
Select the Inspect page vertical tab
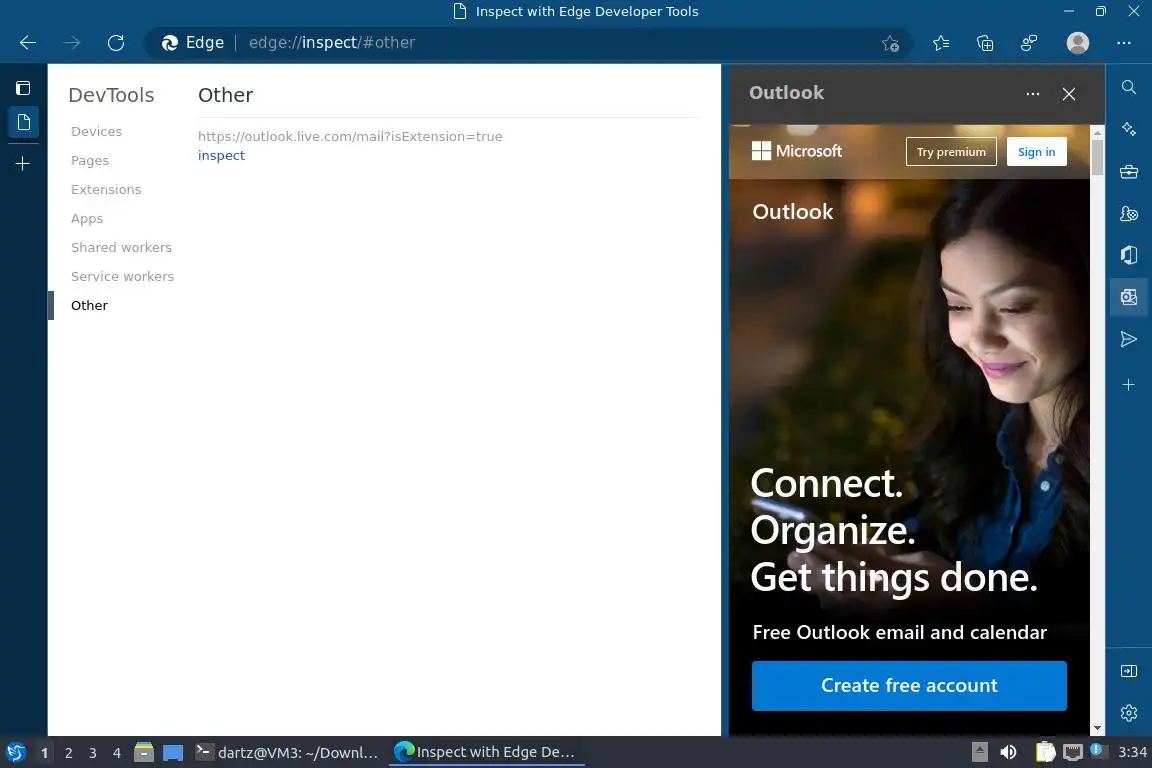24,122
